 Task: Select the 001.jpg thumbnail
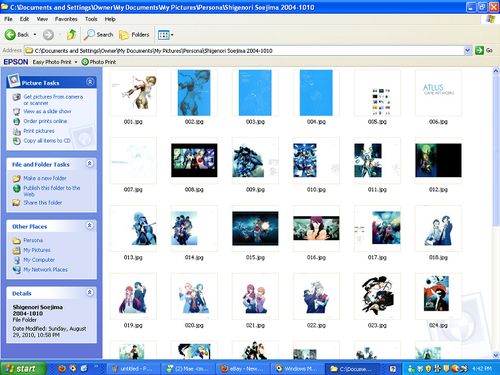(x=133, y=93)
